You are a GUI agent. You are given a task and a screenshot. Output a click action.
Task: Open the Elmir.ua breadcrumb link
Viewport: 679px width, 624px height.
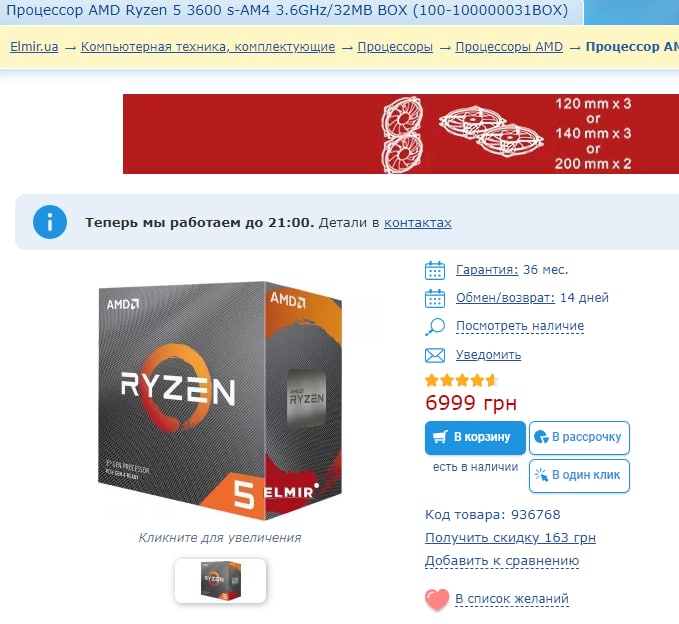point(34,47)
